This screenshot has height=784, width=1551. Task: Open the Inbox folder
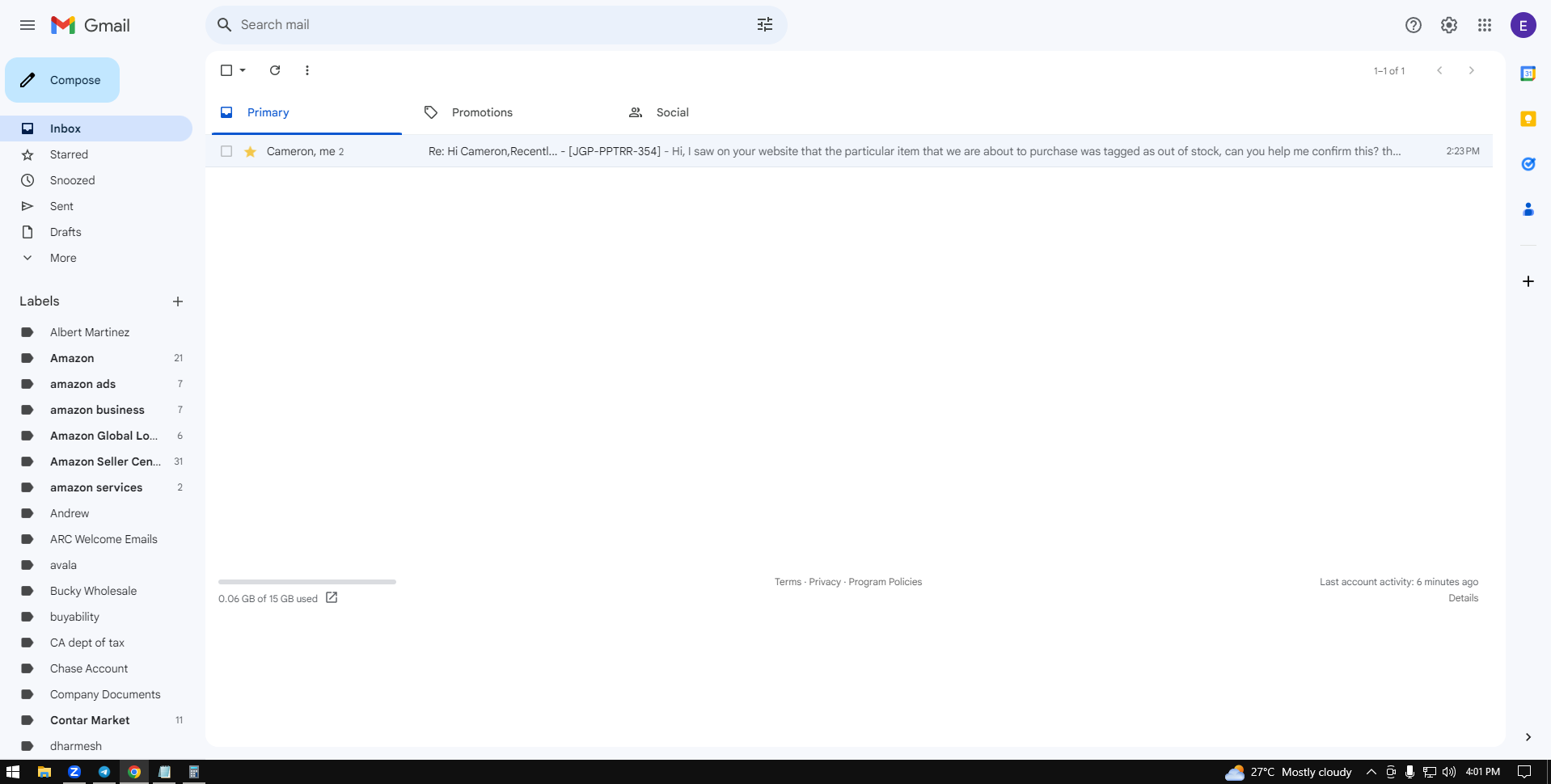coord(96,129)
